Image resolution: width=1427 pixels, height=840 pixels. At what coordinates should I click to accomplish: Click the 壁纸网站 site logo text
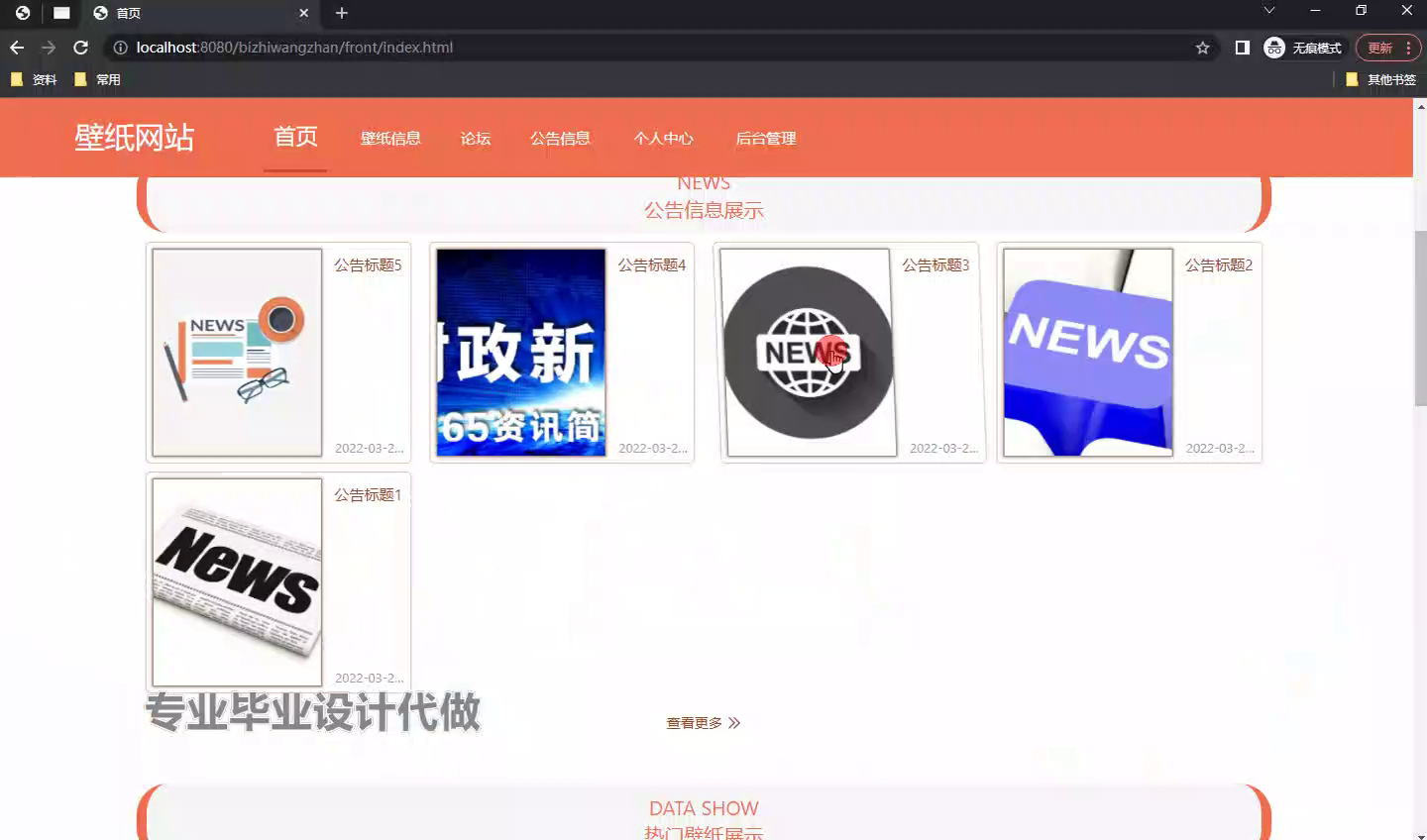pos(135,138)
